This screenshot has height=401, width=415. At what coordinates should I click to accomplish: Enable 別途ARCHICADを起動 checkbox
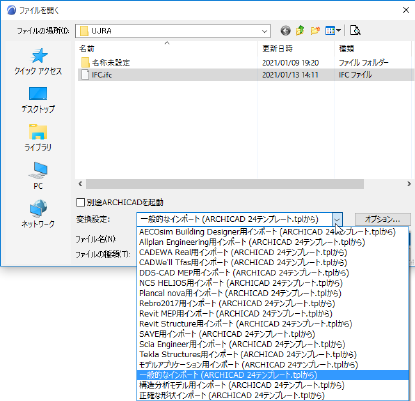[x=80, y=202]
